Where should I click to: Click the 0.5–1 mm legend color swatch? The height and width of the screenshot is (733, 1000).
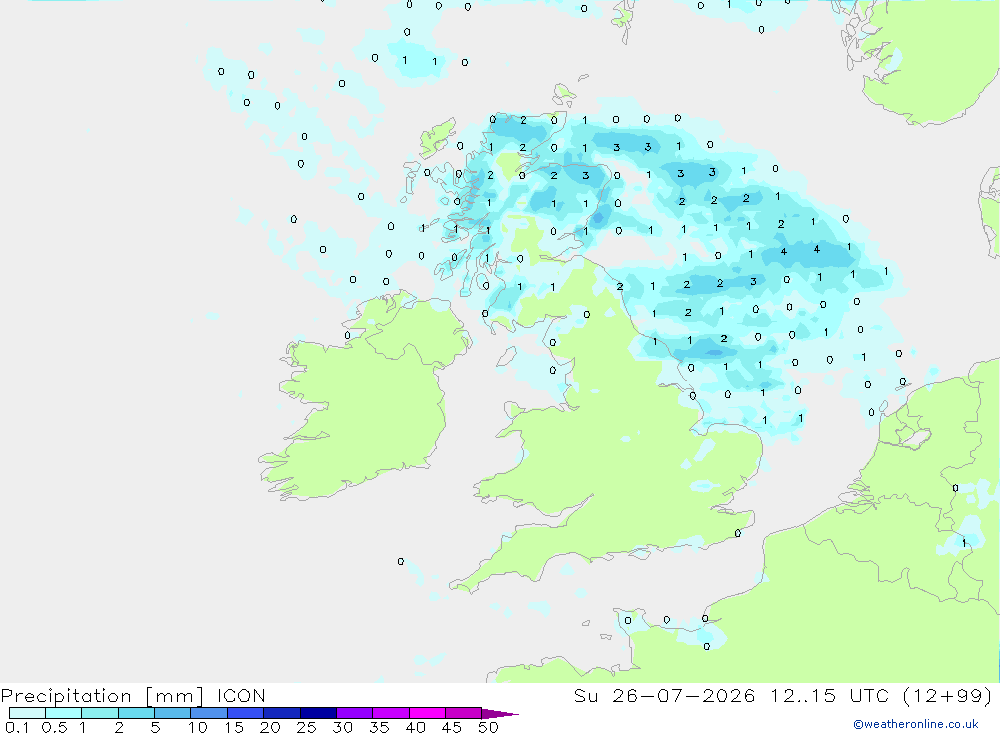pyautogui.click(x=64, y=713)
